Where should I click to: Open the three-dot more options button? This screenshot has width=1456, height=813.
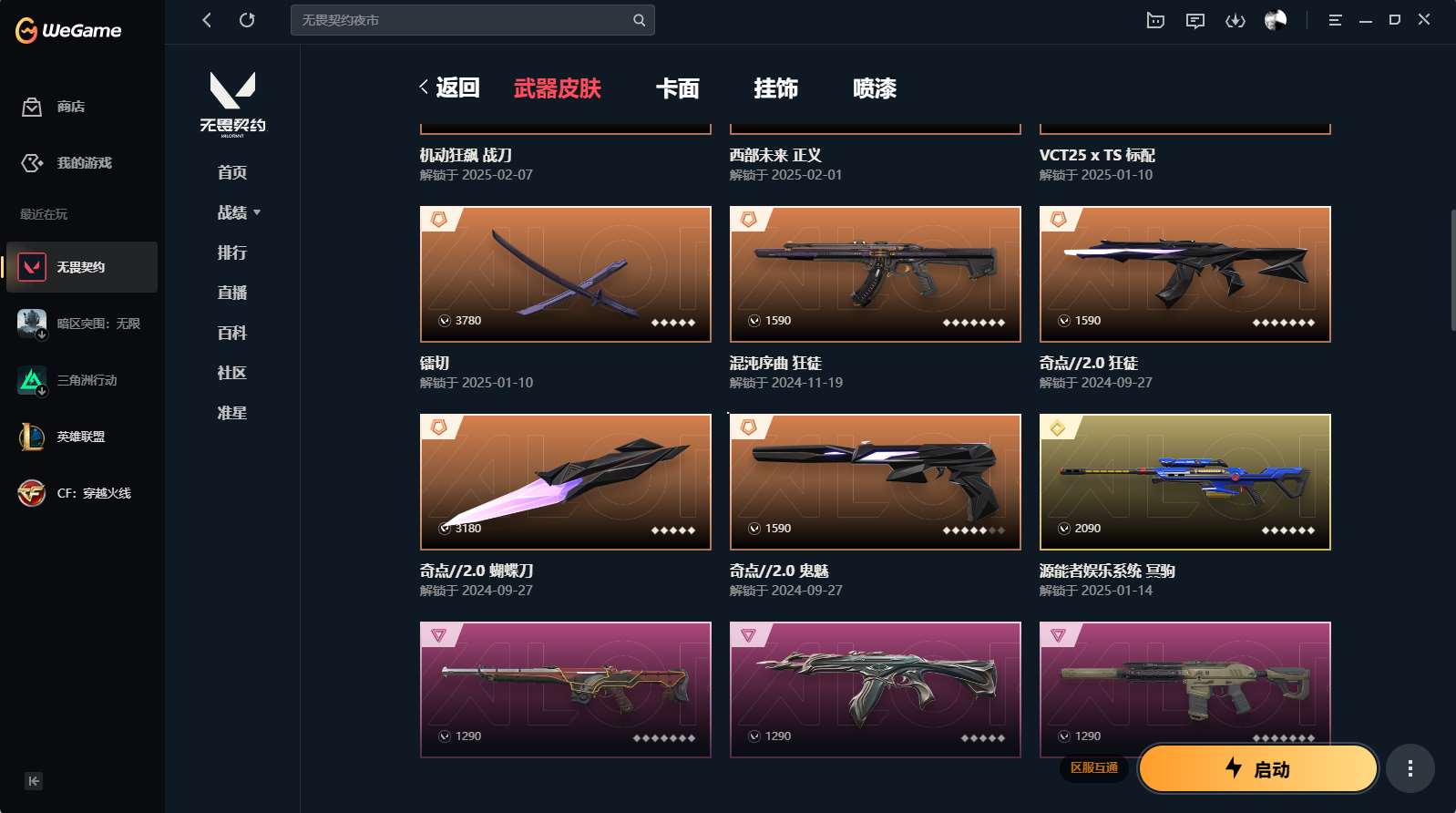tap(1410, 768)
